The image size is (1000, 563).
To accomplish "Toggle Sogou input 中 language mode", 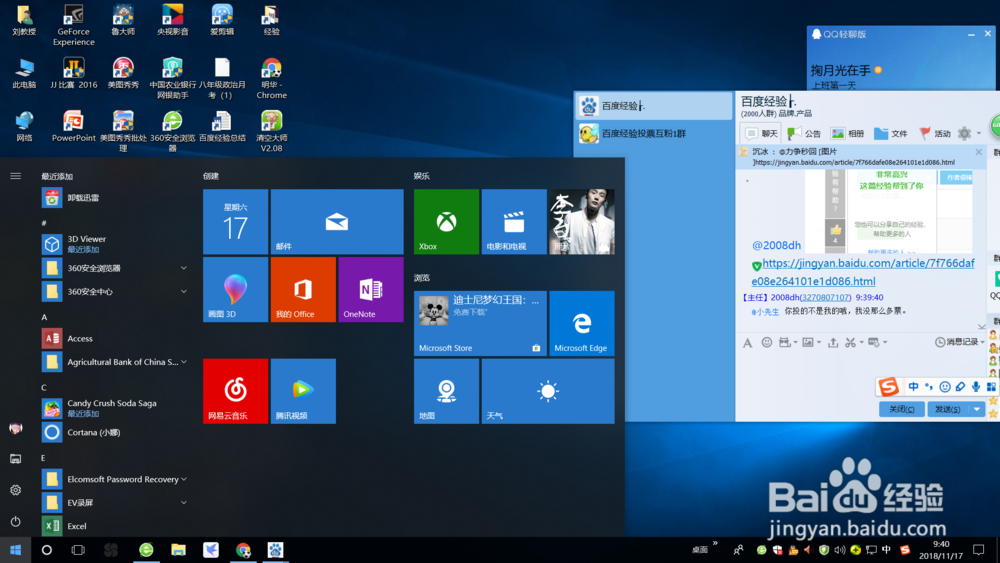I will click(x=913, y=386).
